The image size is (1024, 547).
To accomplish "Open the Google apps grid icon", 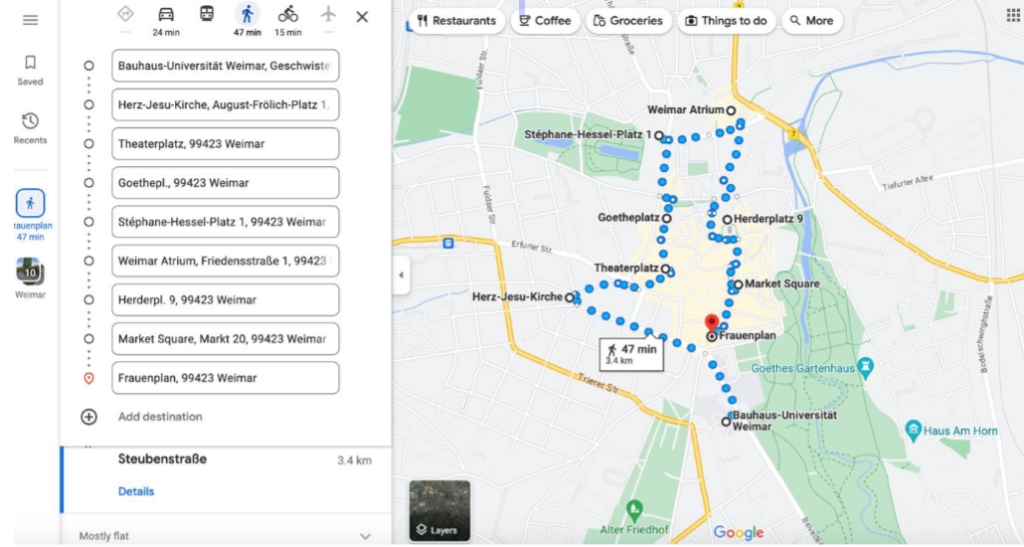I will click(x=1014, y=14).
